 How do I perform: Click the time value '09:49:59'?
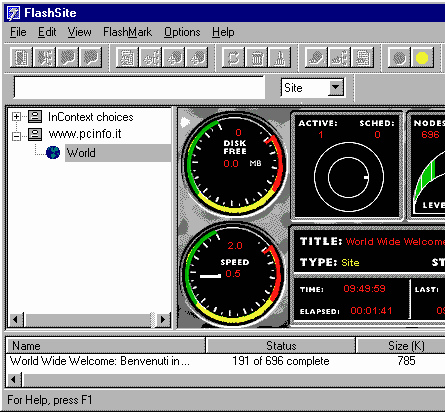364,288
